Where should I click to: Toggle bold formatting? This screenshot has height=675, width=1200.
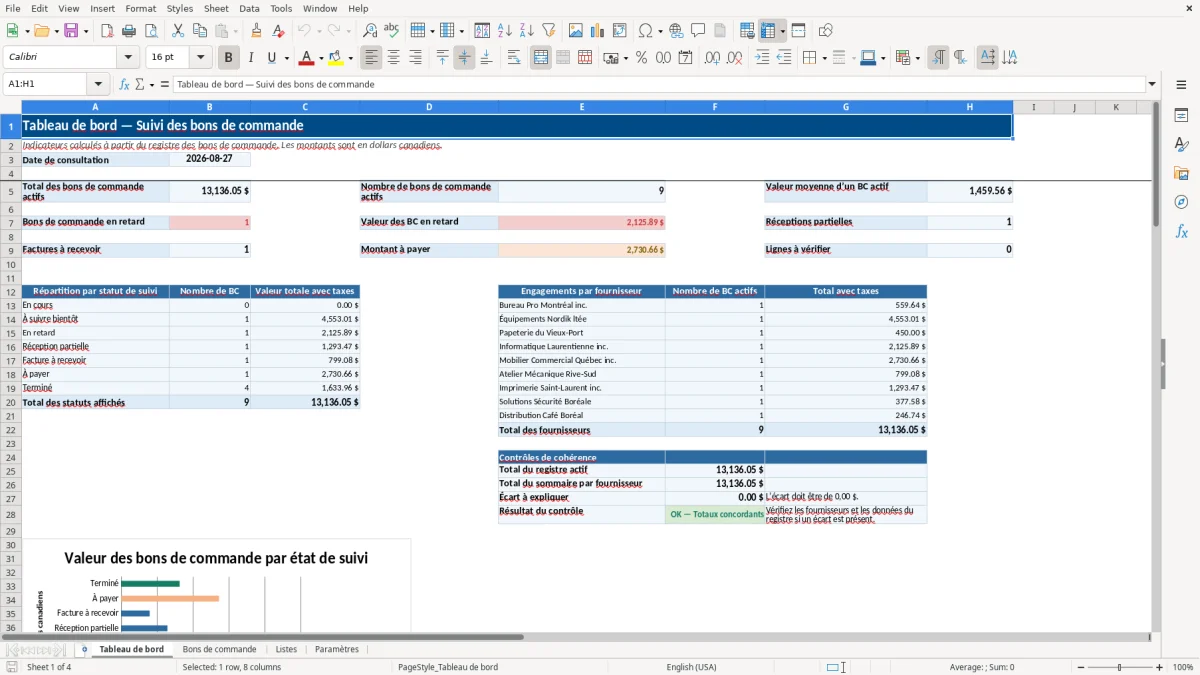point(229,58)
